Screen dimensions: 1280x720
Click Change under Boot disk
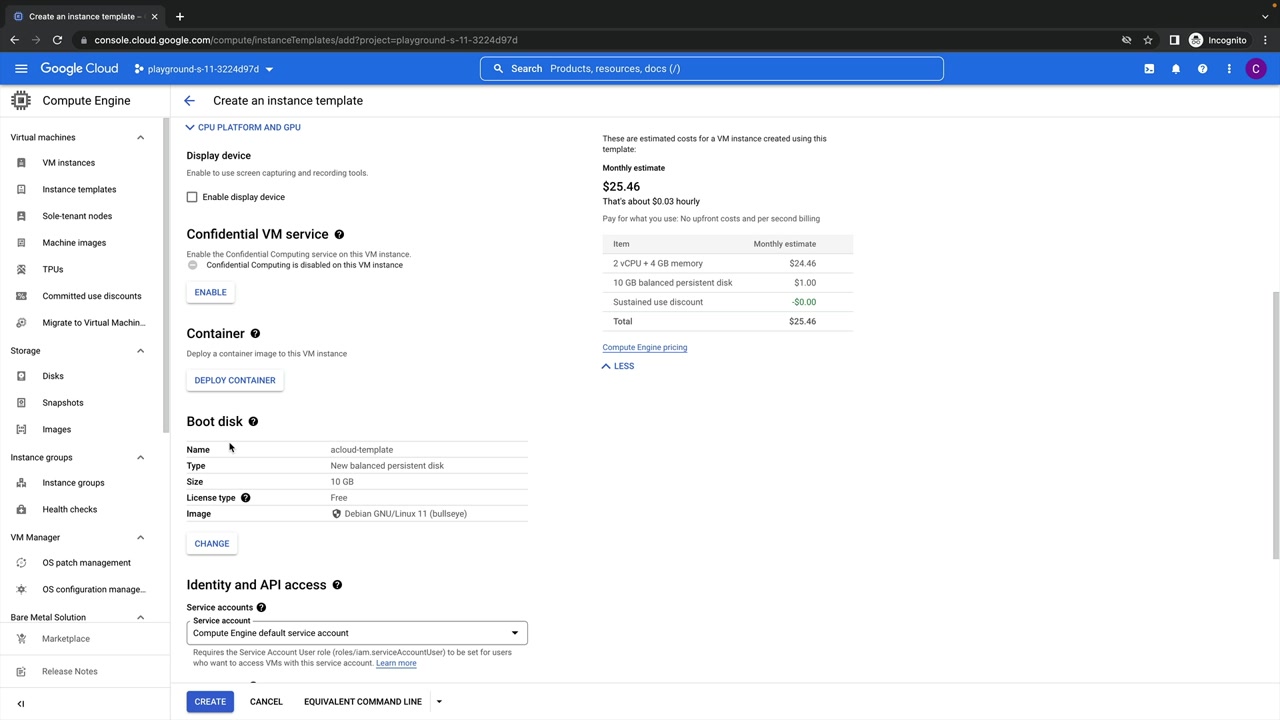pos(212,544)
